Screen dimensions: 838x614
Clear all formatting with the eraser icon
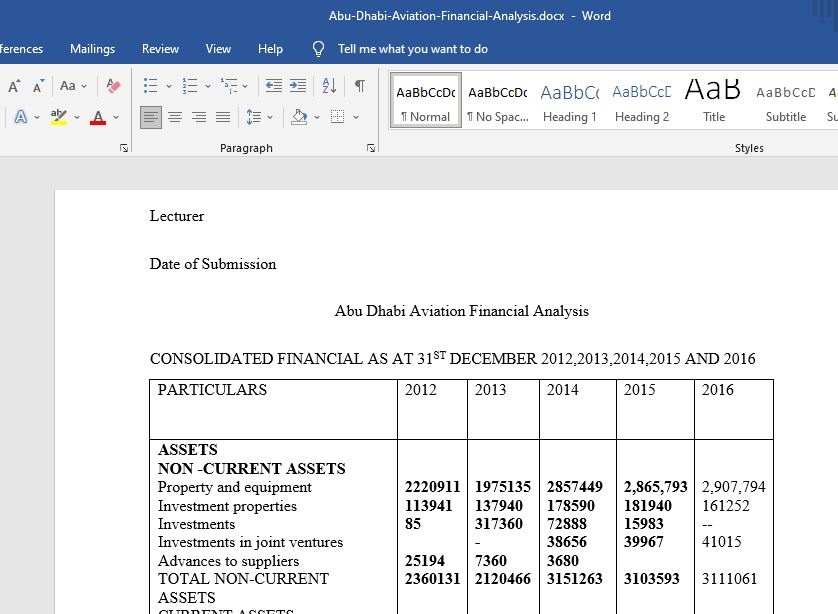tap(113, 86)
